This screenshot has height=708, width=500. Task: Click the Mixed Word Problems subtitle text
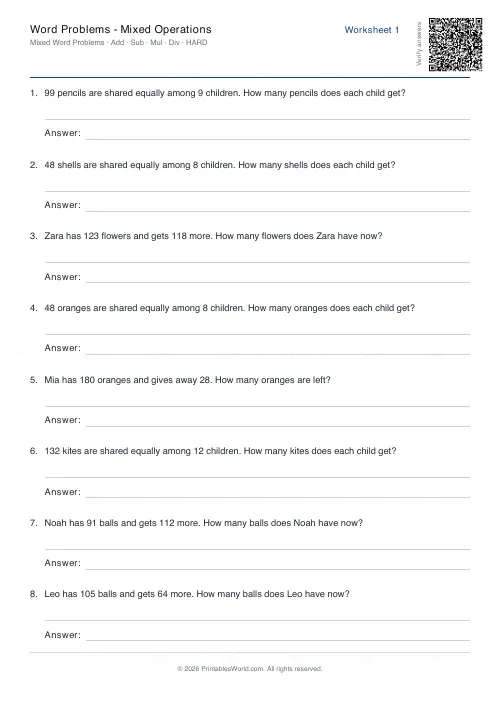(118, 42)
